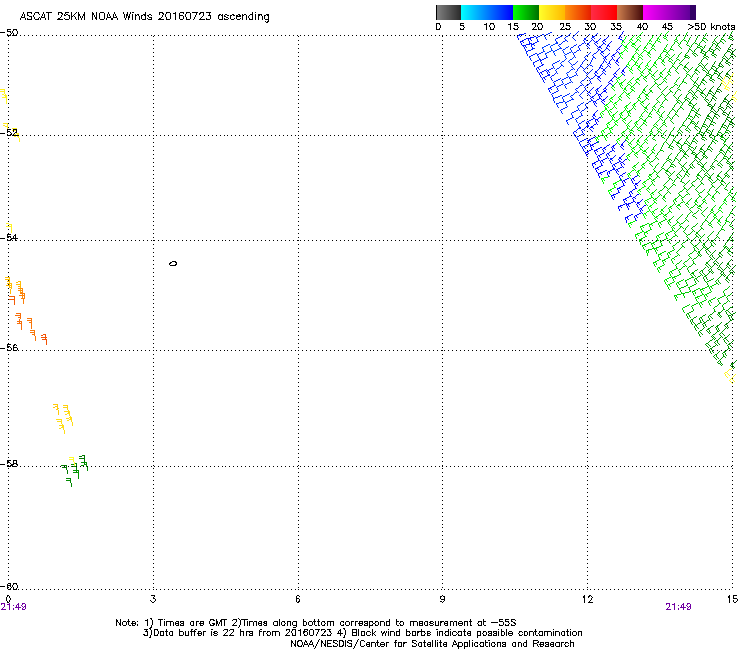
Task: Click the right purple 21:49 time stamp
Action: pos(678,607)
